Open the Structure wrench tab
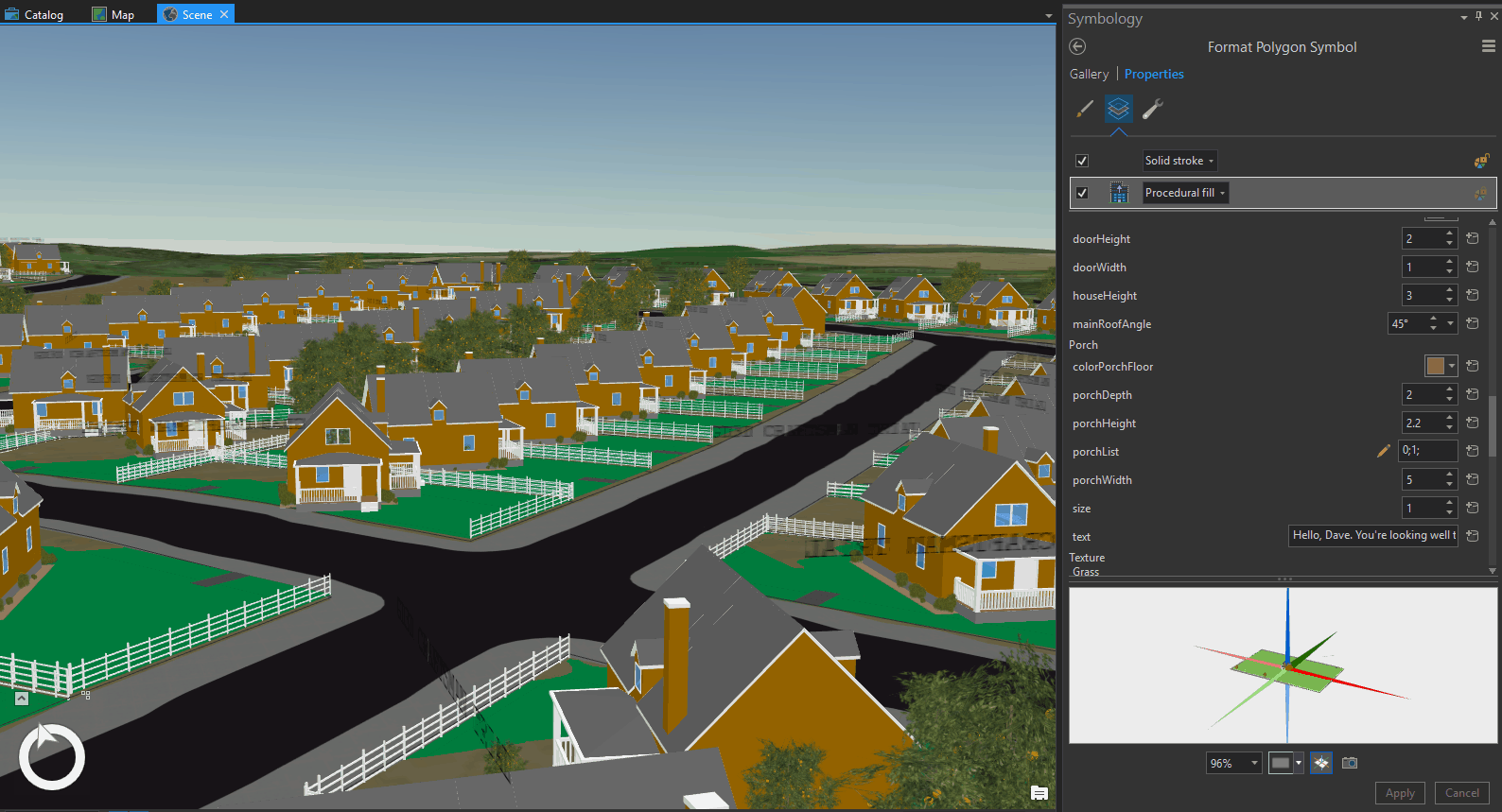1502x812 pixels. coord(1152,110)
